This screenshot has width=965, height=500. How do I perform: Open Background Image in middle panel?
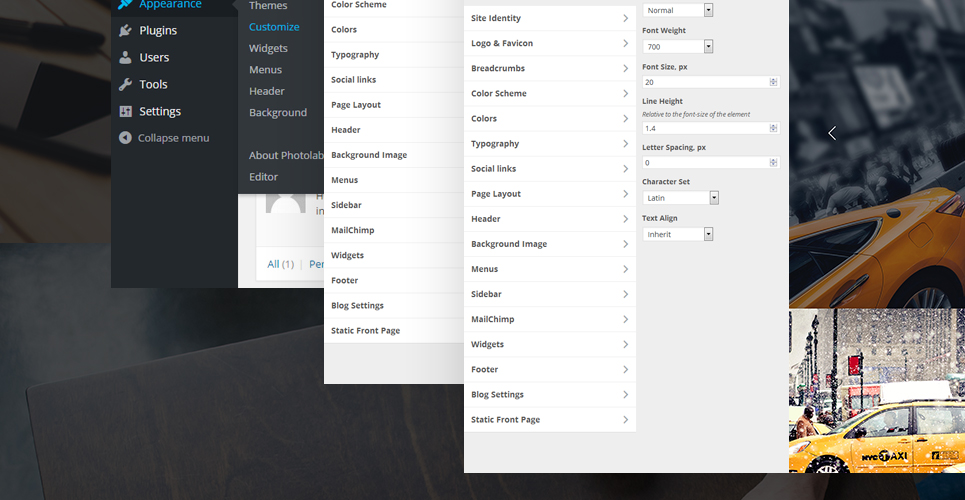point(394,155)
